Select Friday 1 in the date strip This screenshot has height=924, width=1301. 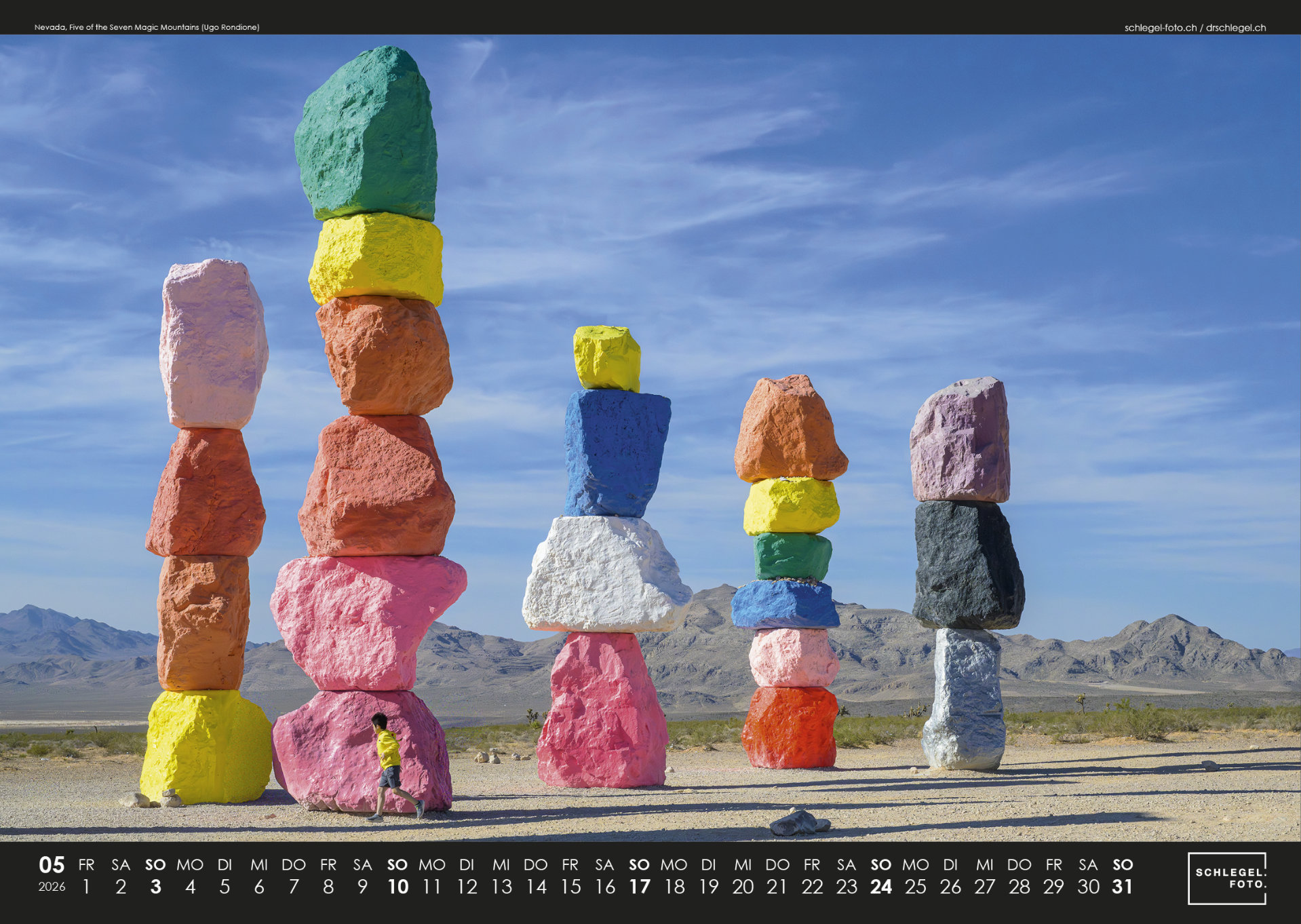[x=86, y=886]
